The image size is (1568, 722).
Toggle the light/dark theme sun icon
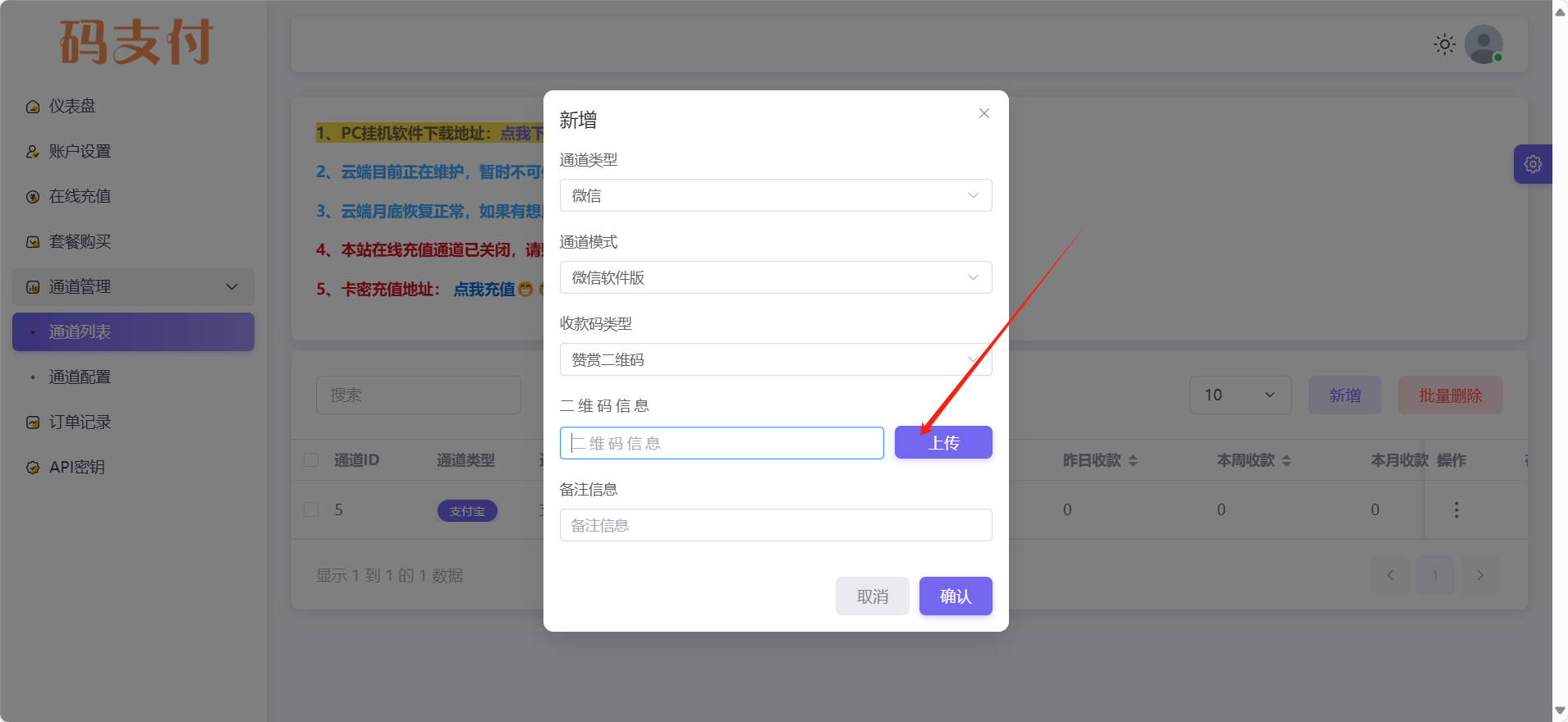click(x=1445, y=44)
